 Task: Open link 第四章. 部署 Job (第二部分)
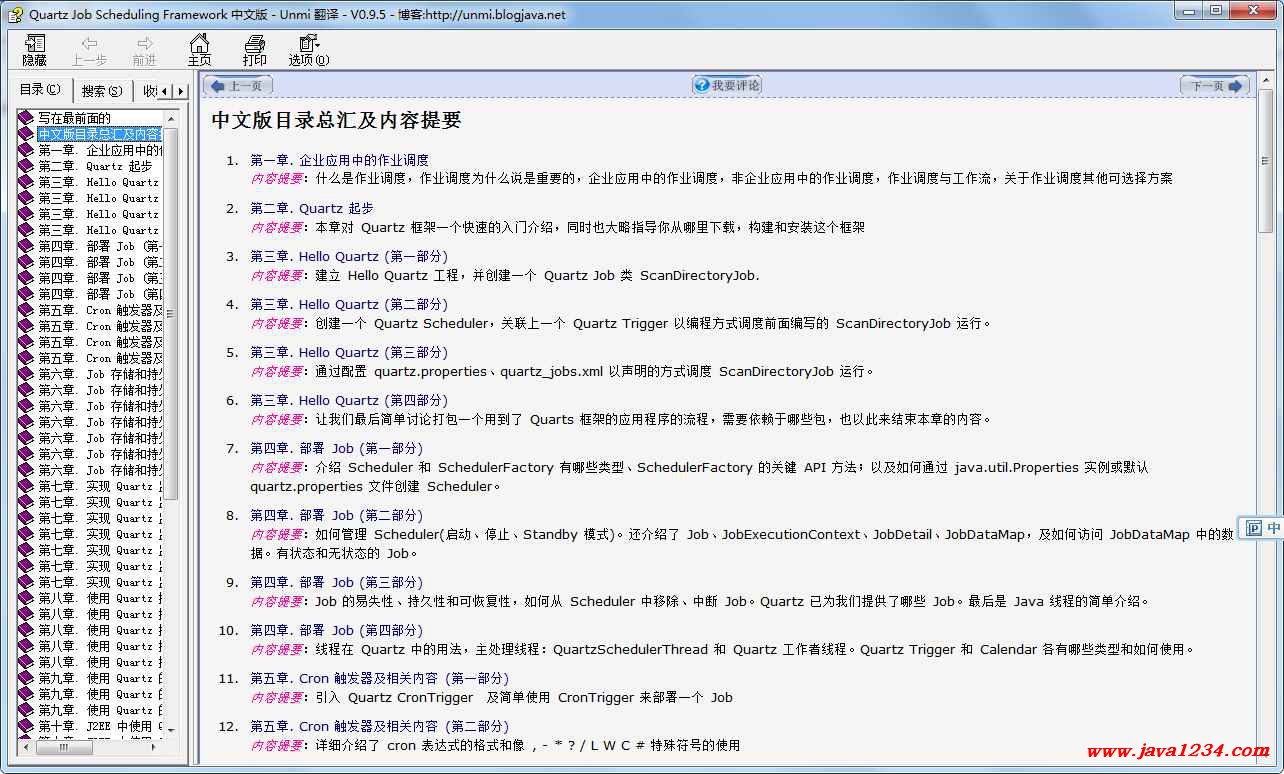point(337,515)
